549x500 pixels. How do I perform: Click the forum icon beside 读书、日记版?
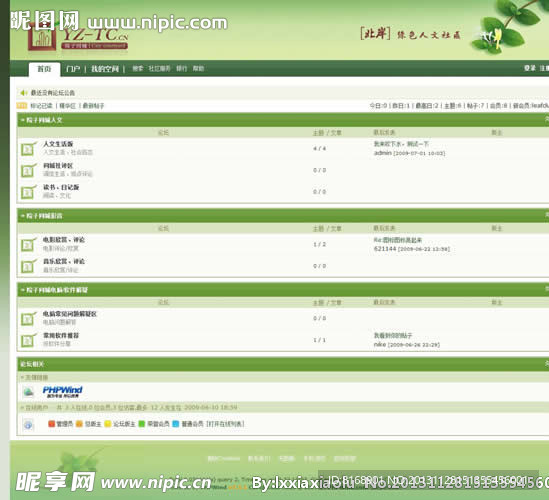point(28,192)
